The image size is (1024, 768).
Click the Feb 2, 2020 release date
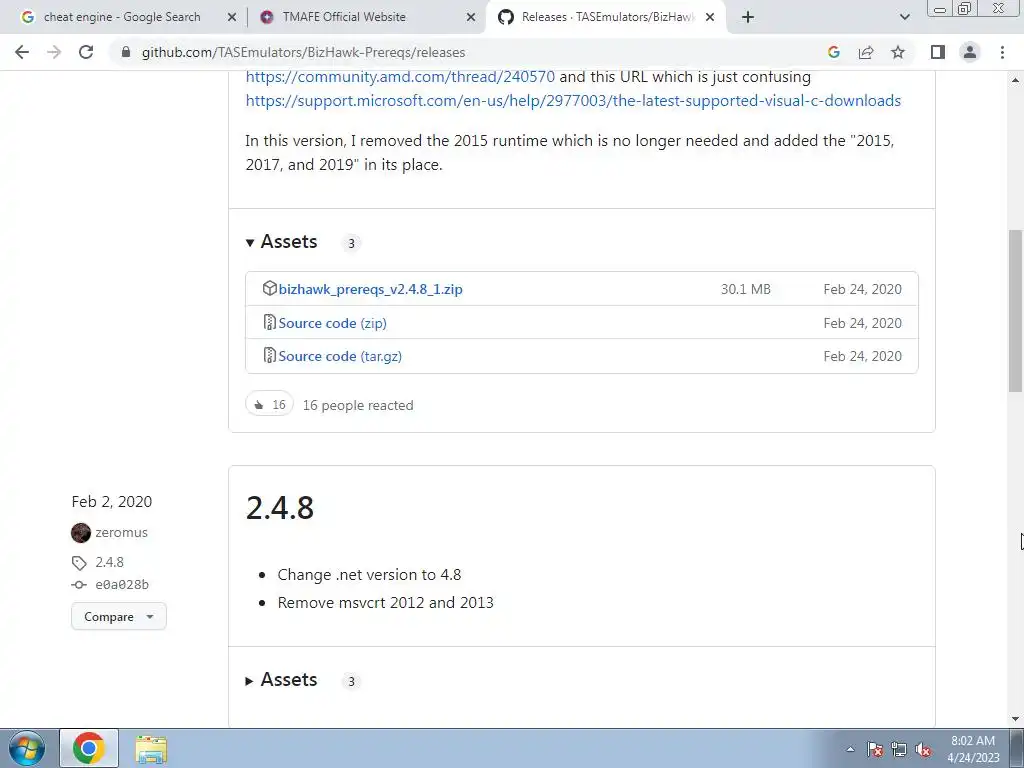pyautogui.click(x=112, y=502)
